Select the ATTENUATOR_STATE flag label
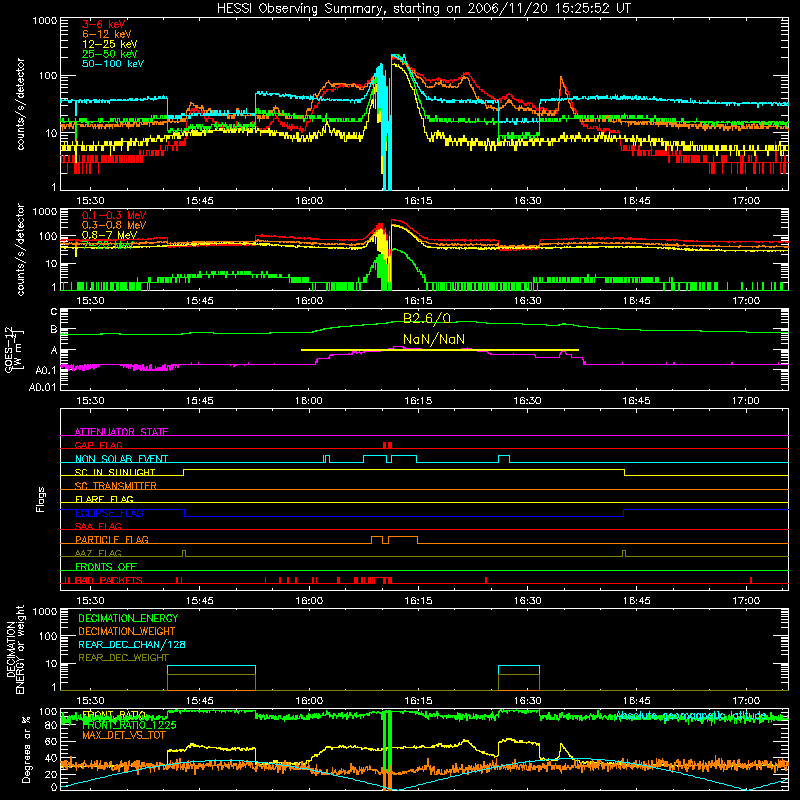The width and height of the screenshot is (800, 800). (x=121, y=432)
